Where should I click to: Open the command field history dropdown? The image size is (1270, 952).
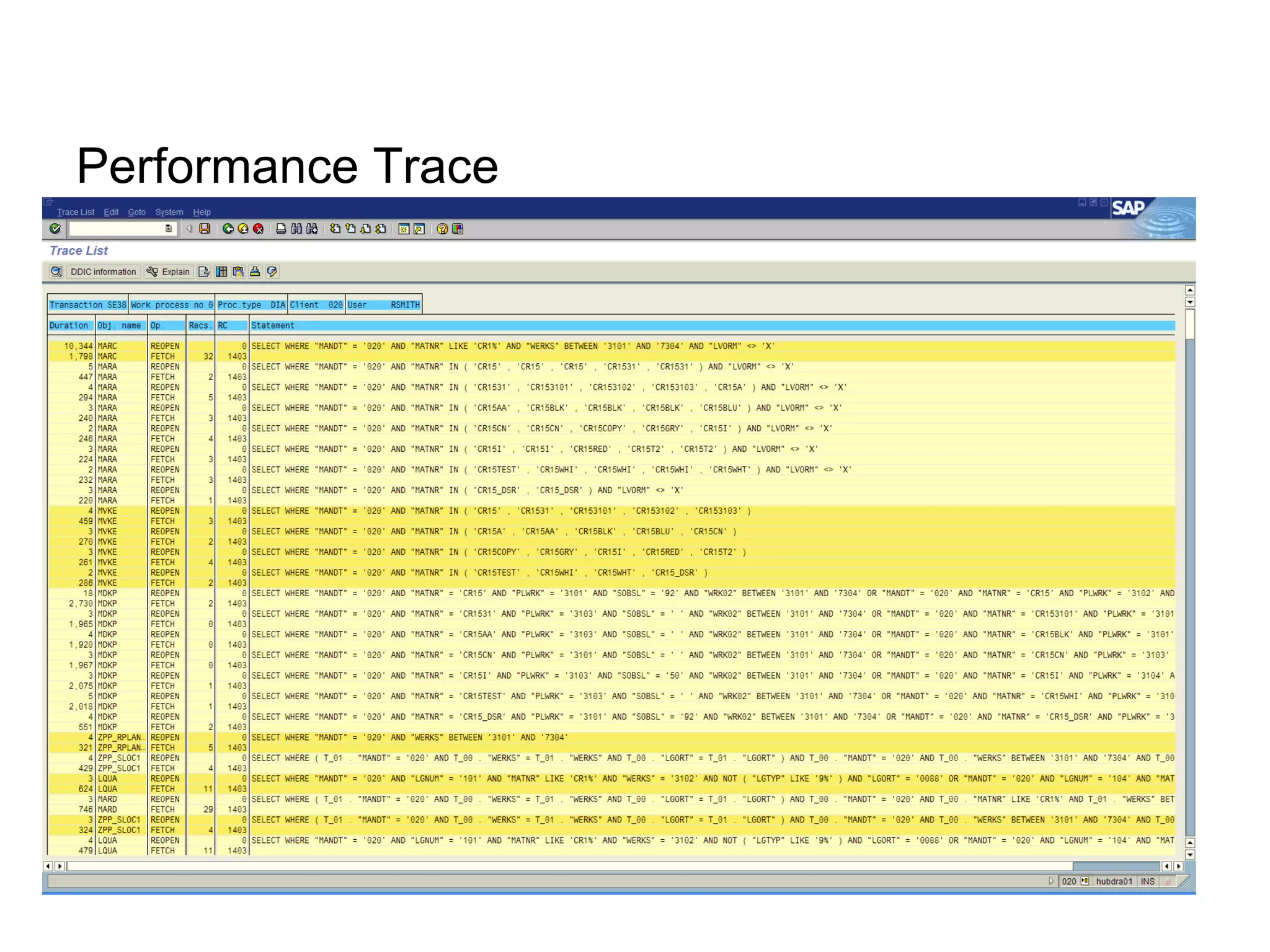(168, 229)
